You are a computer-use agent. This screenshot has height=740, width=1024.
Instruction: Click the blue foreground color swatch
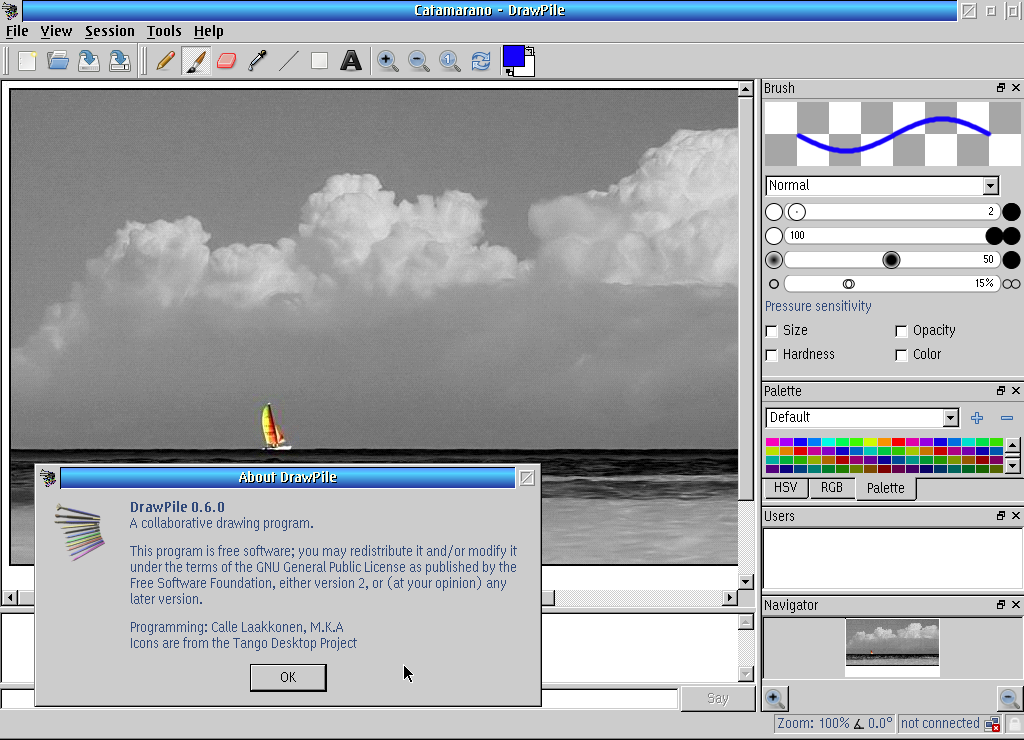click(x=514, y=56)
